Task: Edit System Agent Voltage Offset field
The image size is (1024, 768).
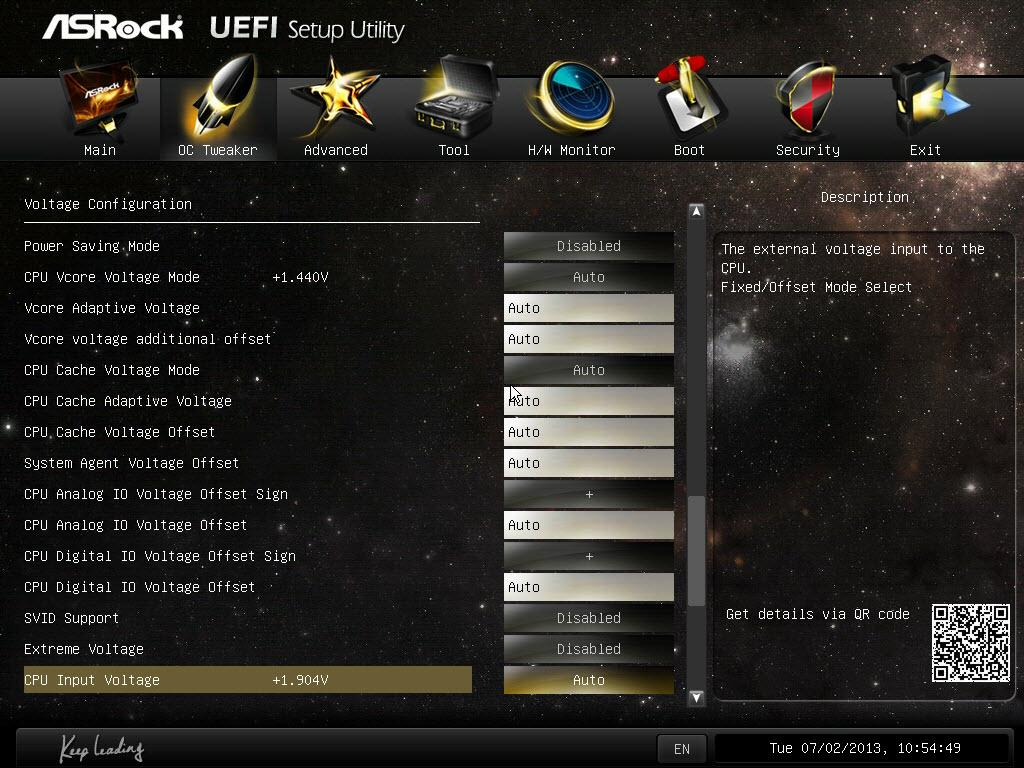Action: point(588,463)
